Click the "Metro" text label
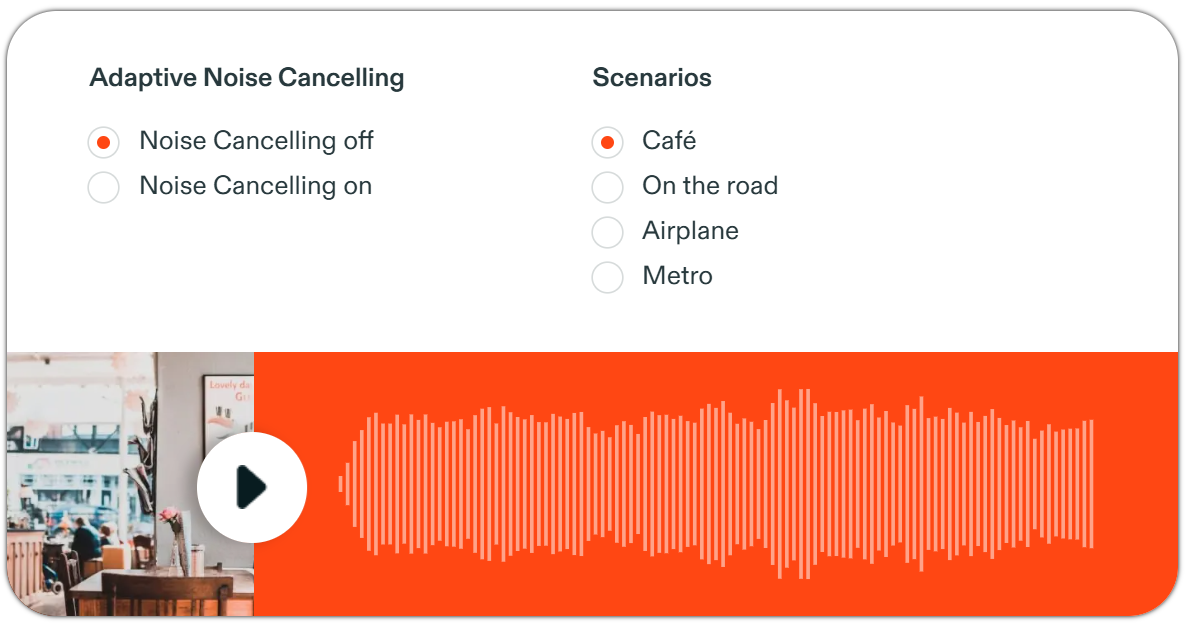The image size is (1186, 633). [677, 275]
